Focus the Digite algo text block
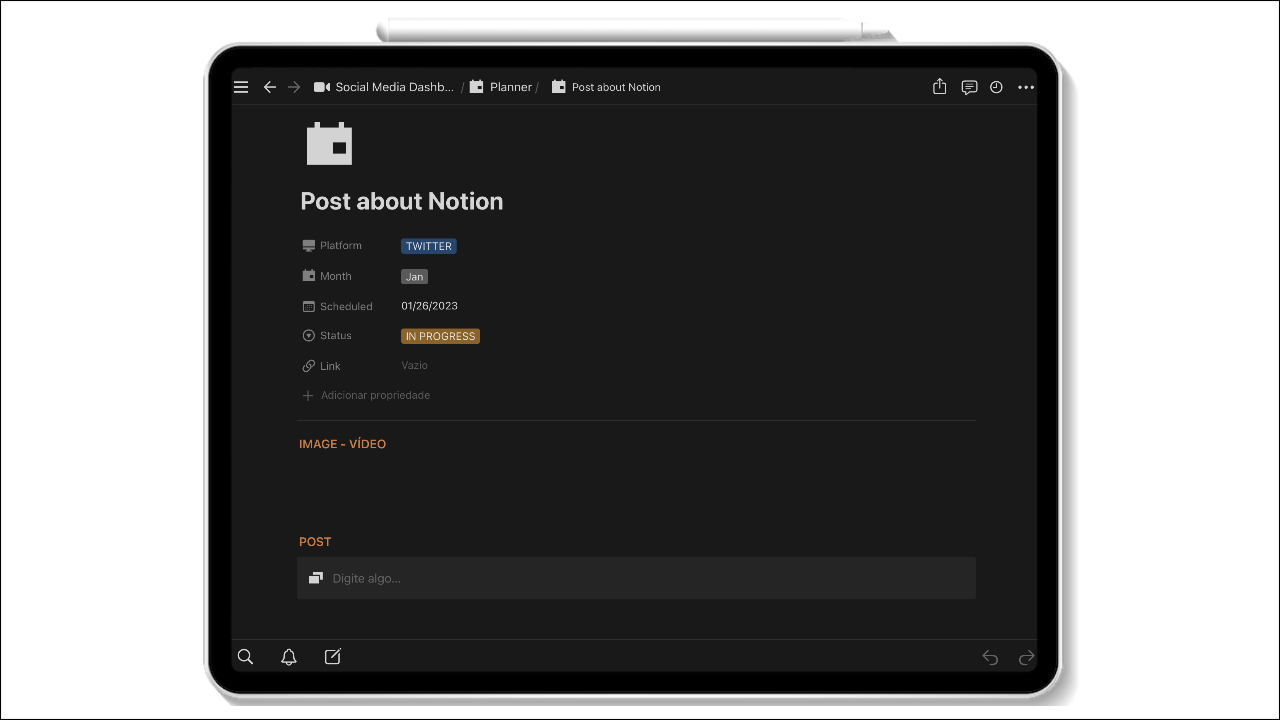 [636, 578]
